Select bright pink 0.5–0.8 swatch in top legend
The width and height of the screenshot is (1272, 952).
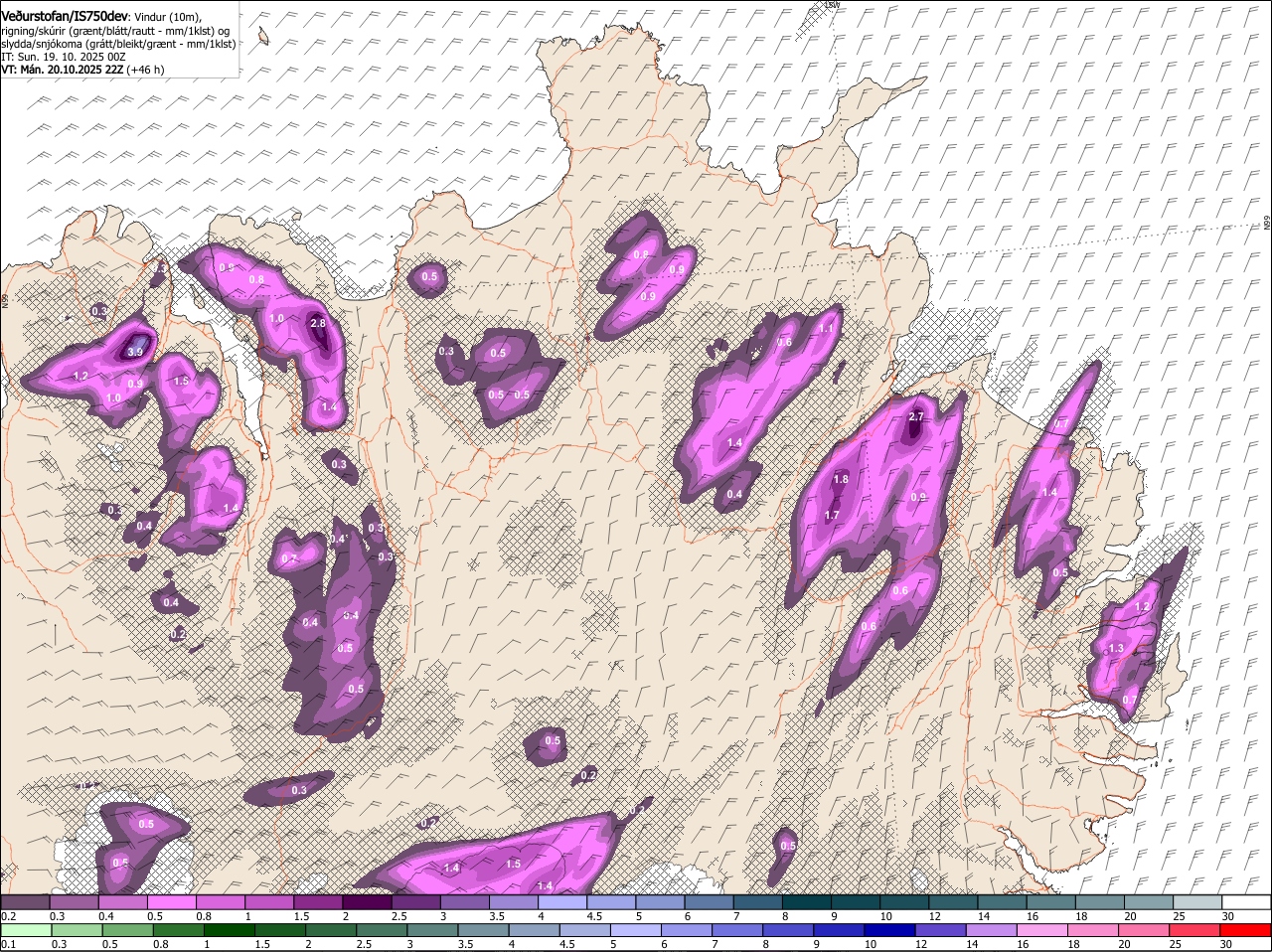click(172, 902)
